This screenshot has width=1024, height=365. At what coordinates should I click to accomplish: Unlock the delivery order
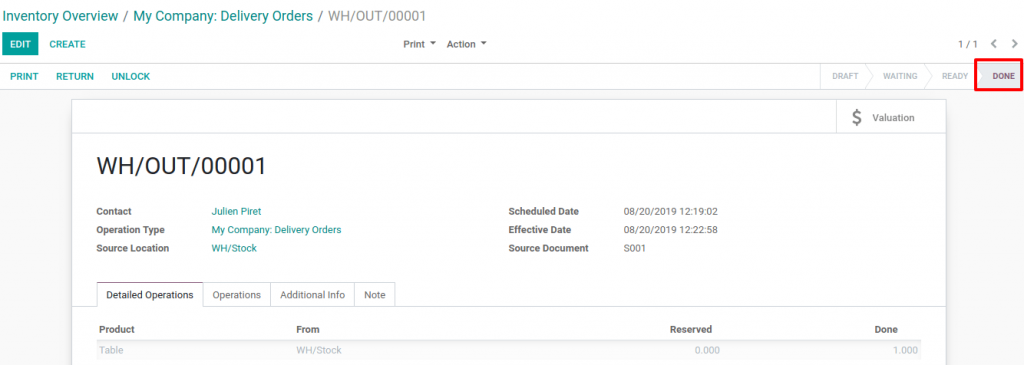pos(131,76)
